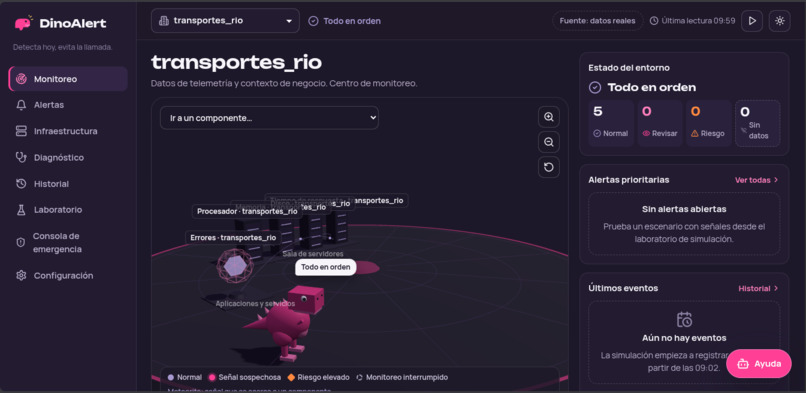Click the pink dinosaur mascot
Viewport: 806px width, 393px height.
[x=287, y=323]
